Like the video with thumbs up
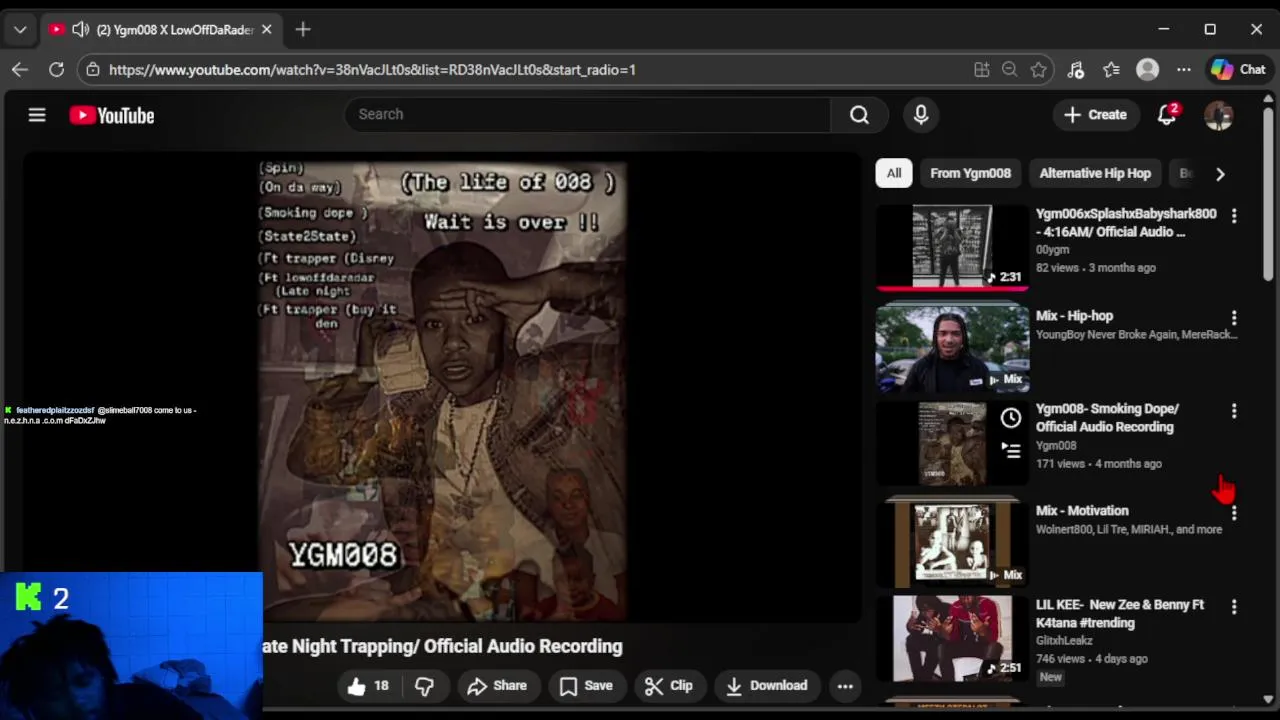Image resolution: width=1280 pixels, height=720 pixels. tap(368, 686)
